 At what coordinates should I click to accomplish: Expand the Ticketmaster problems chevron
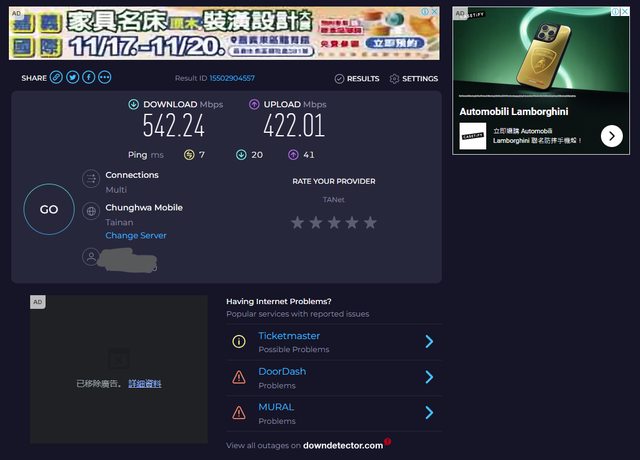click(429, 342)
